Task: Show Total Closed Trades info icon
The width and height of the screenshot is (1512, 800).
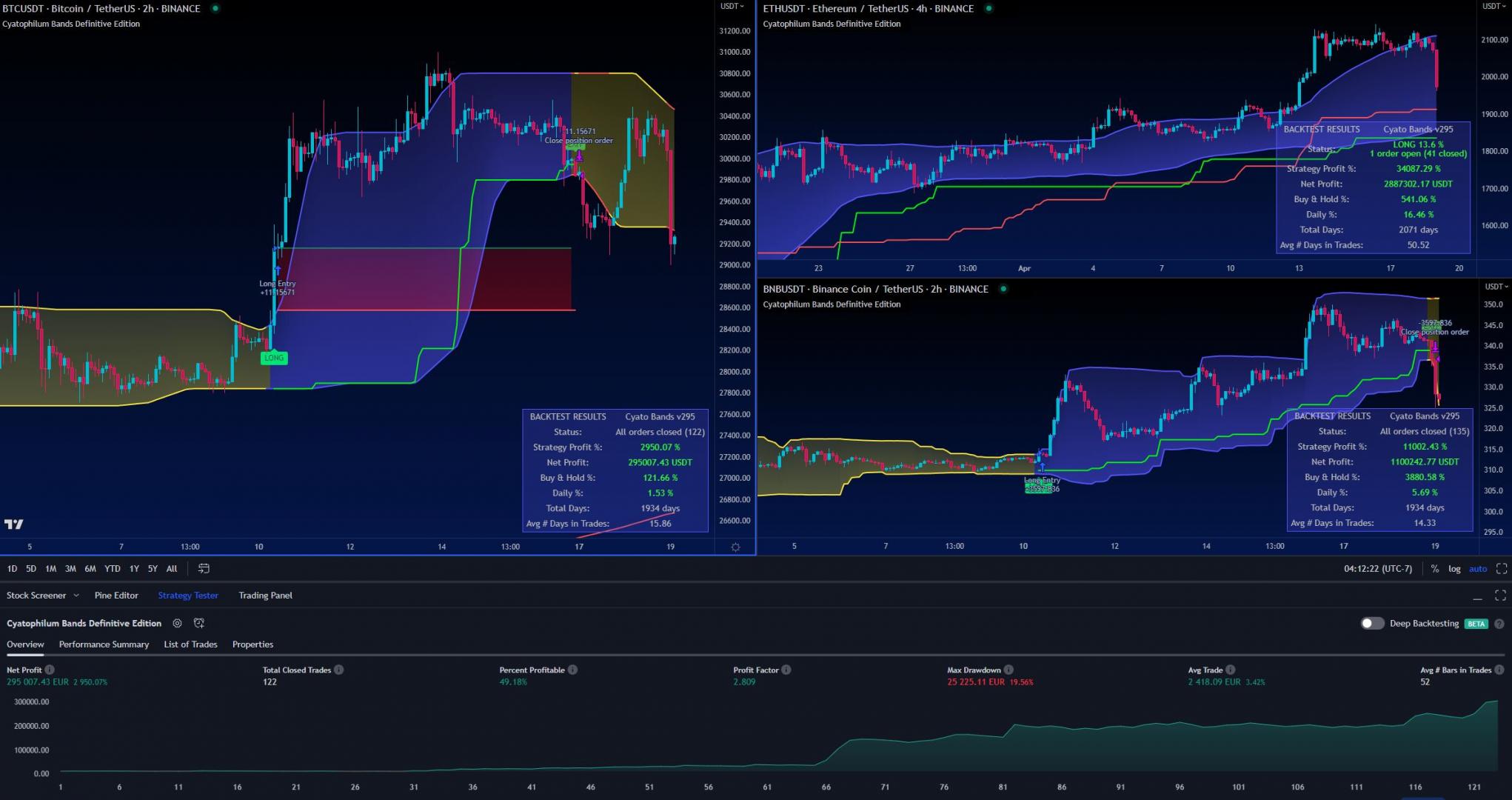Action: click(338, 670)
